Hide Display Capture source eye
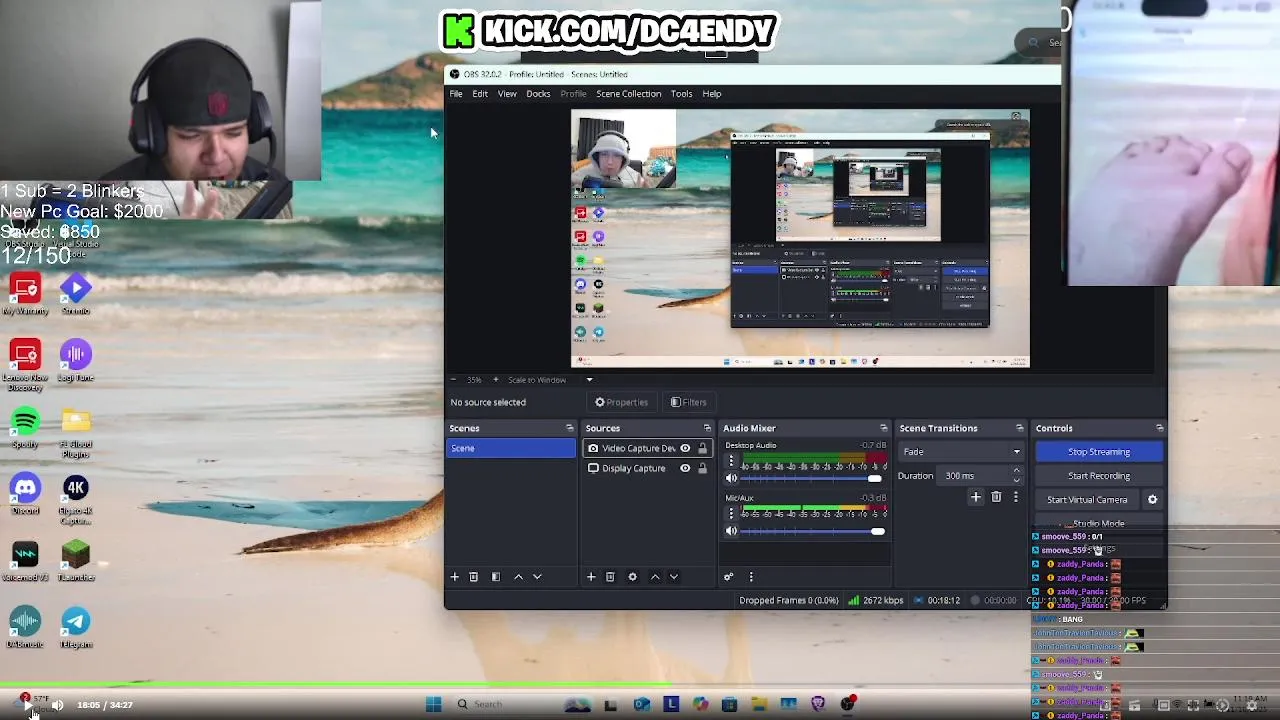The width and height of the screenshot is (1280, 720). [685, 468]
